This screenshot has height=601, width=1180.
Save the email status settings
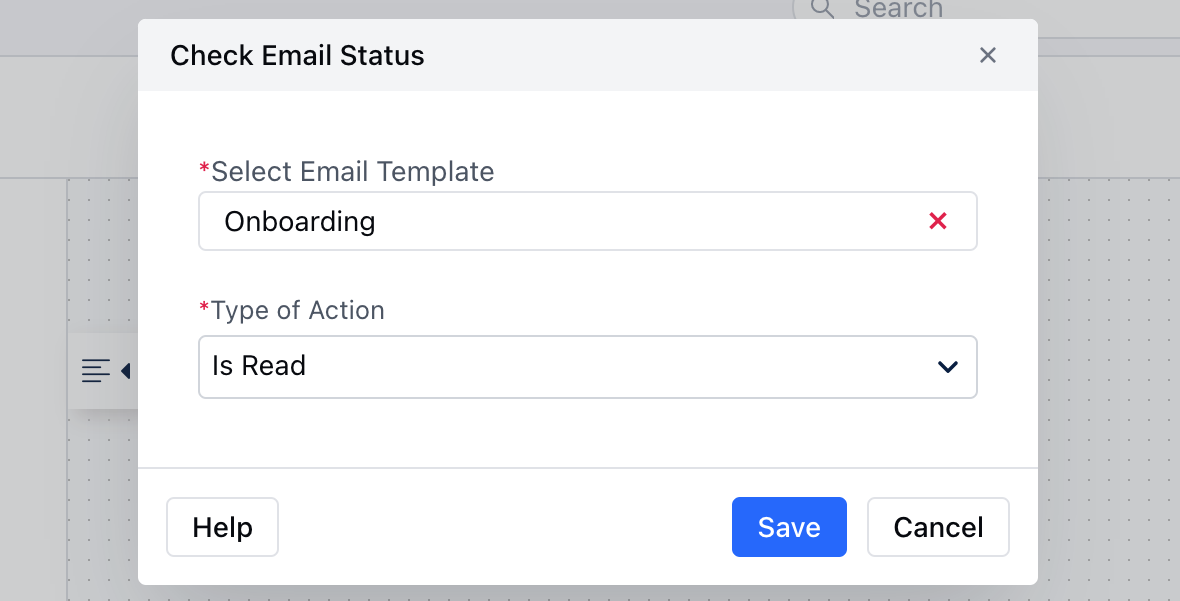[789, 527]
